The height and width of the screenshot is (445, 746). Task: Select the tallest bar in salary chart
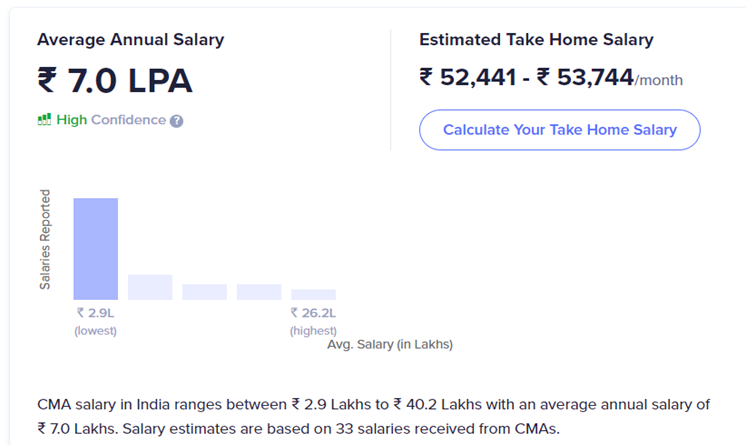95,249
